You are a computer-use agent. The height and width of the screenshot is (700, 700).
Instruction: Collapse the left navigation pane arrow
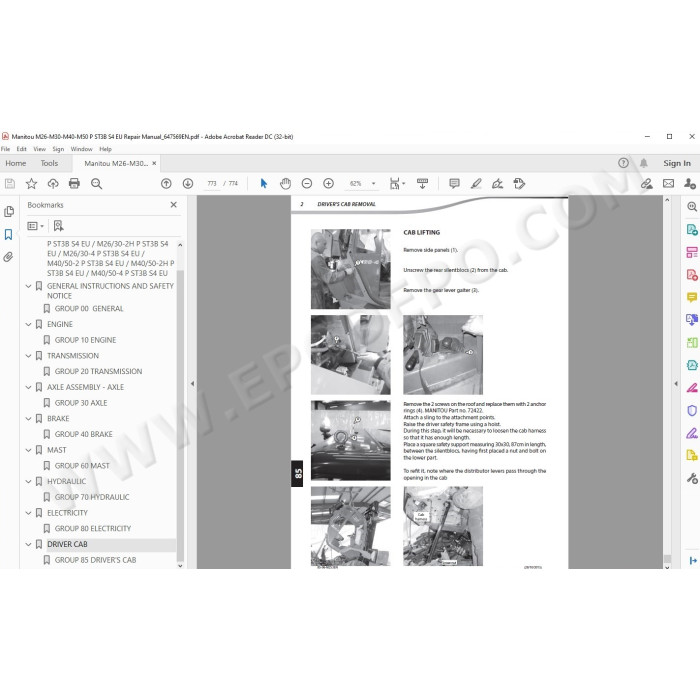click(x=192, y=383)
